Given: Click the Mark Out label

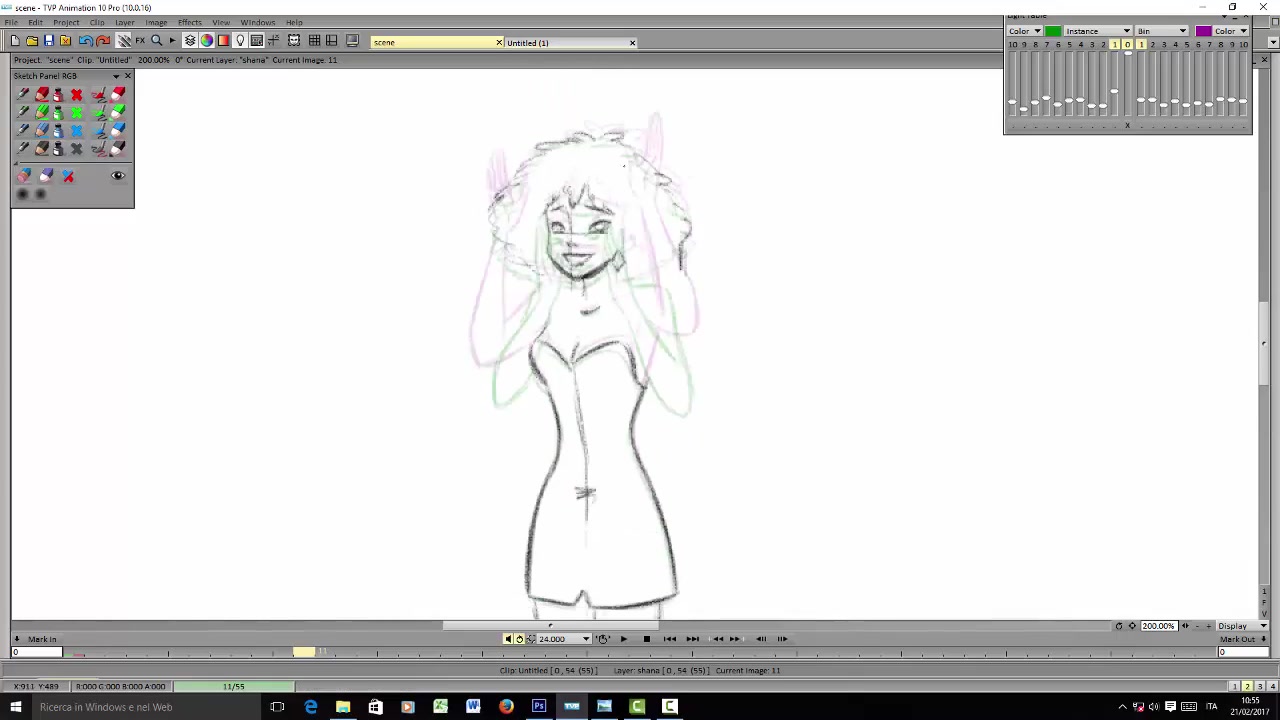Looking at the screenshot, I should coord(1237,640).
